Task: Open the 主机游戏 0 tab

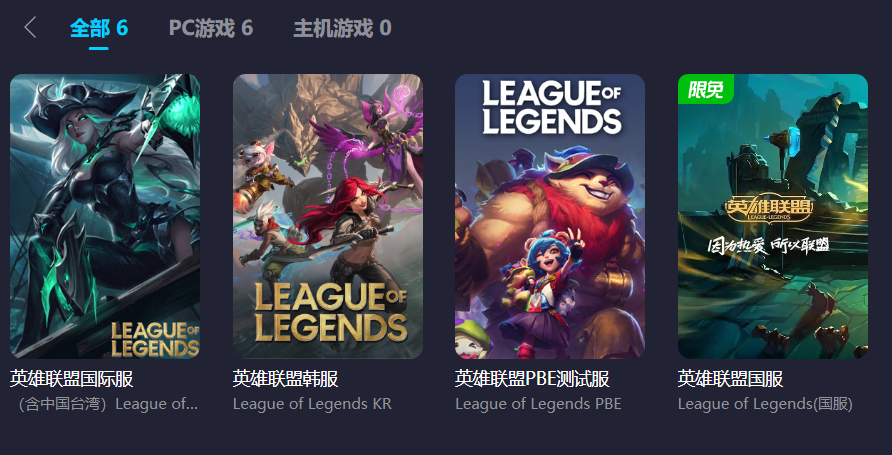Action: 342,28
